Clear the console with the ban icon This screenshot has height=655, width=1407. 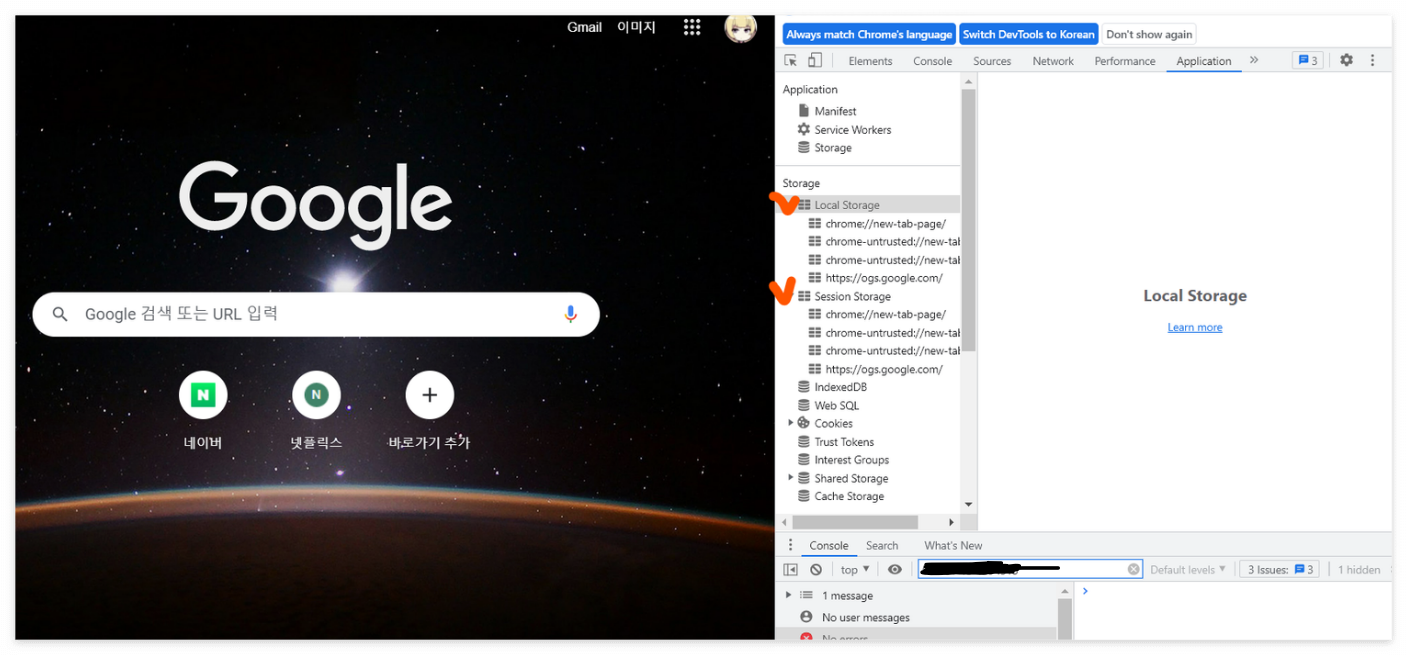816,569
